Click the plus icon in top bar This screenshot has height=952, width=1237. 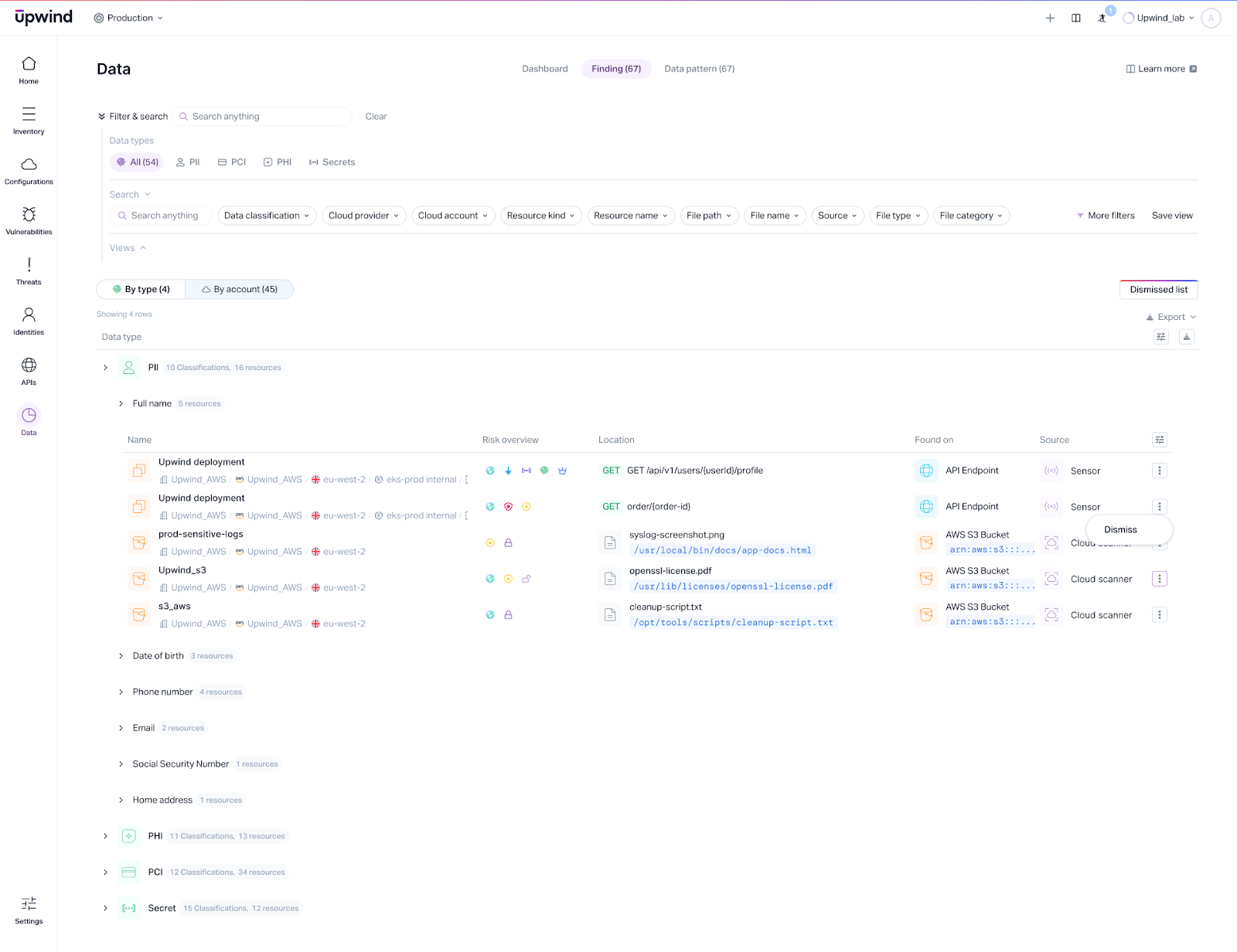pos(1050,18)
